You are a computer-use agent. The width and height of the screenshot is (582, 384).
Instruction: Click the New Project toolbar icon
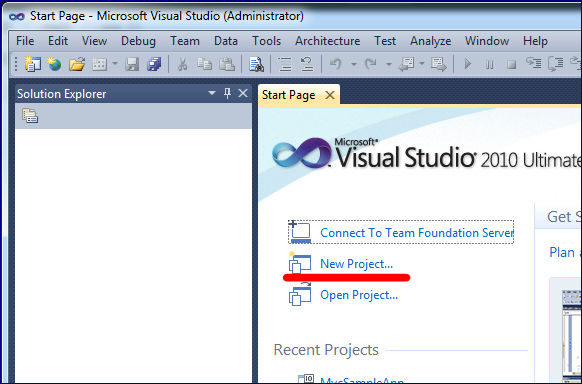point(33,64)
